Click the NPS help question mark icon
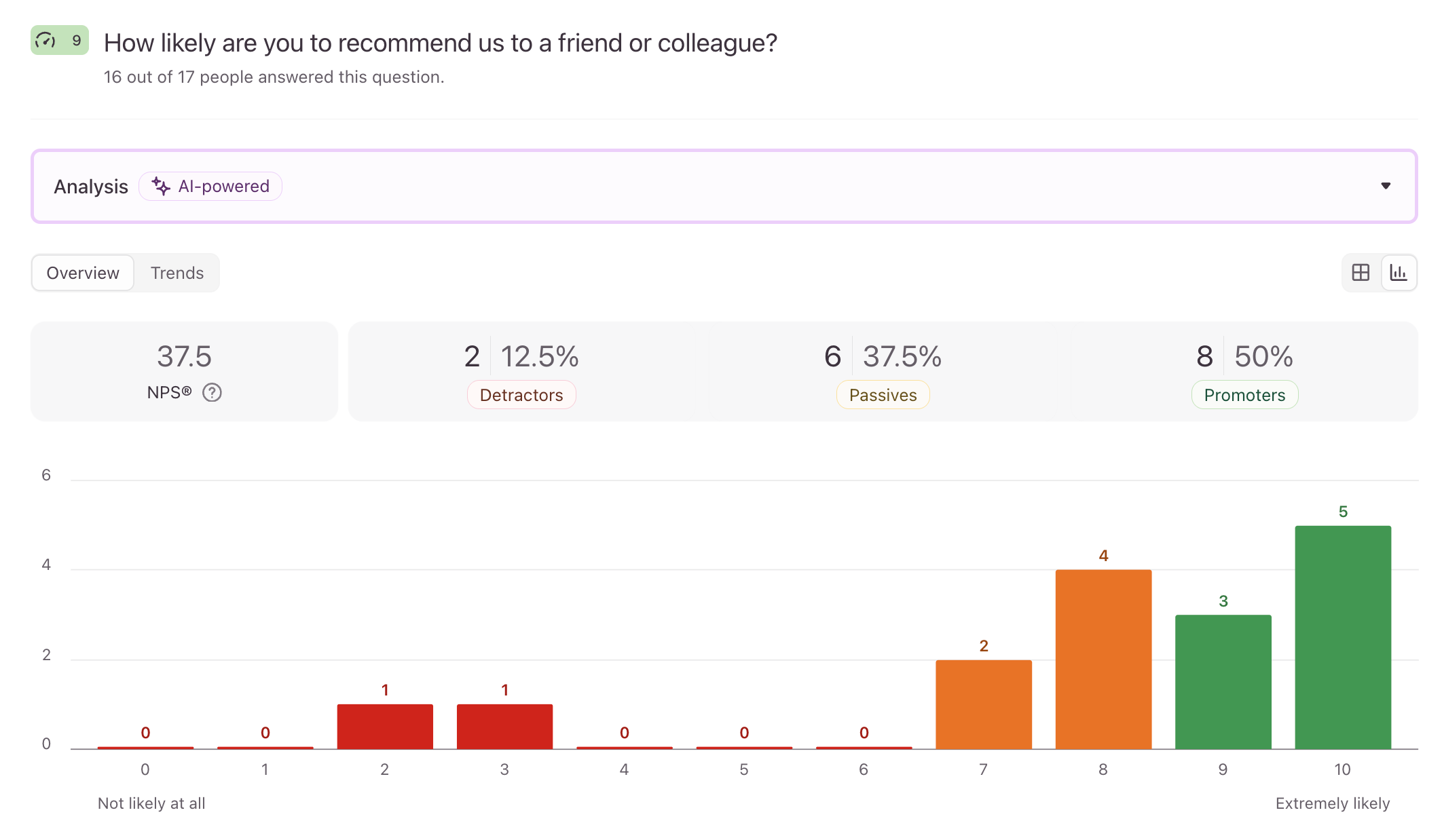Viewport: 1442px width, 840px height. (x=212, y=393)
